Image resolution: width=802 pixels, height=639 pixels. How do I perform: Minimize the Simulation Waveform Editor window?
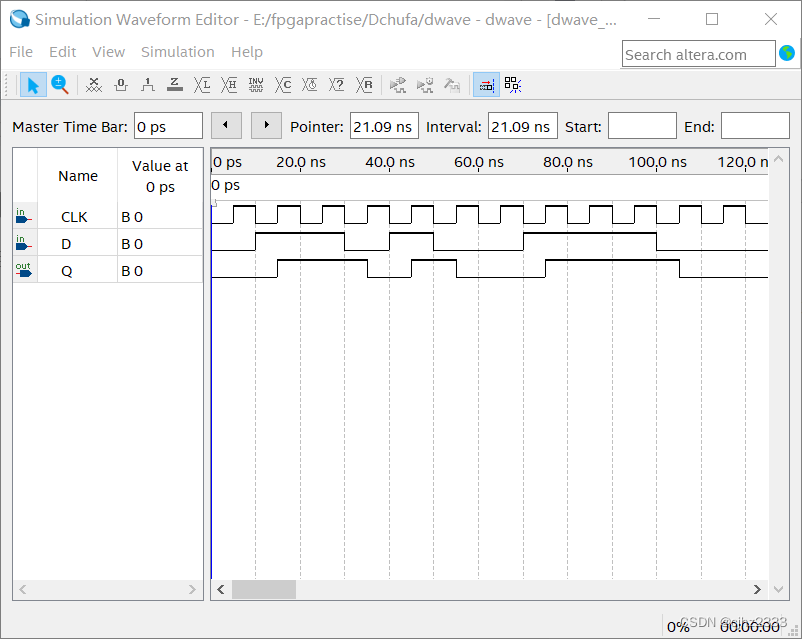[x=654, y=19]
